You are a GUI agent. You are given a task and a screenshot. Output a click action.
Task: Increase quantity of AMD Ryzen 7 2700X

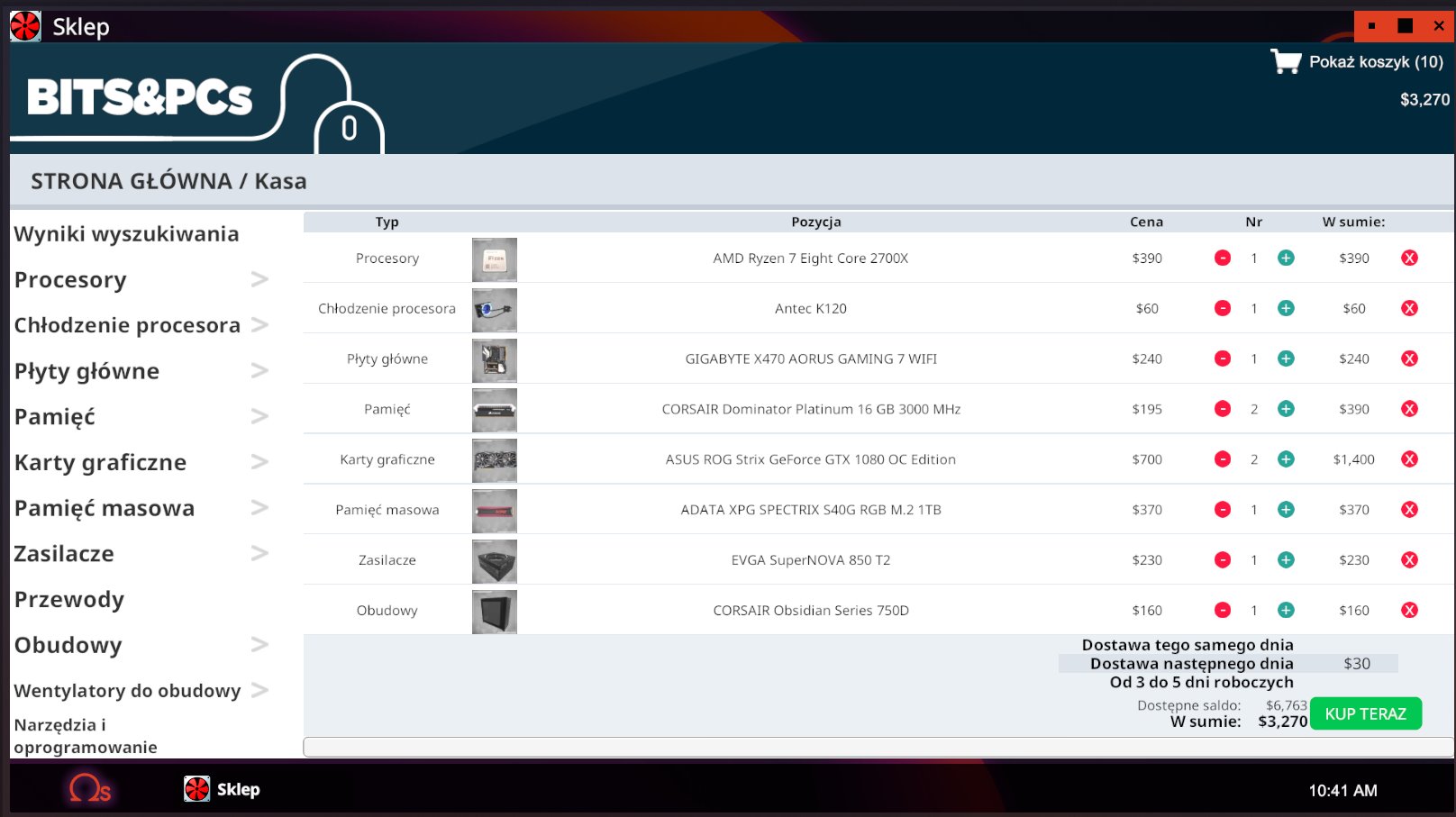[x=1286, y=259]
